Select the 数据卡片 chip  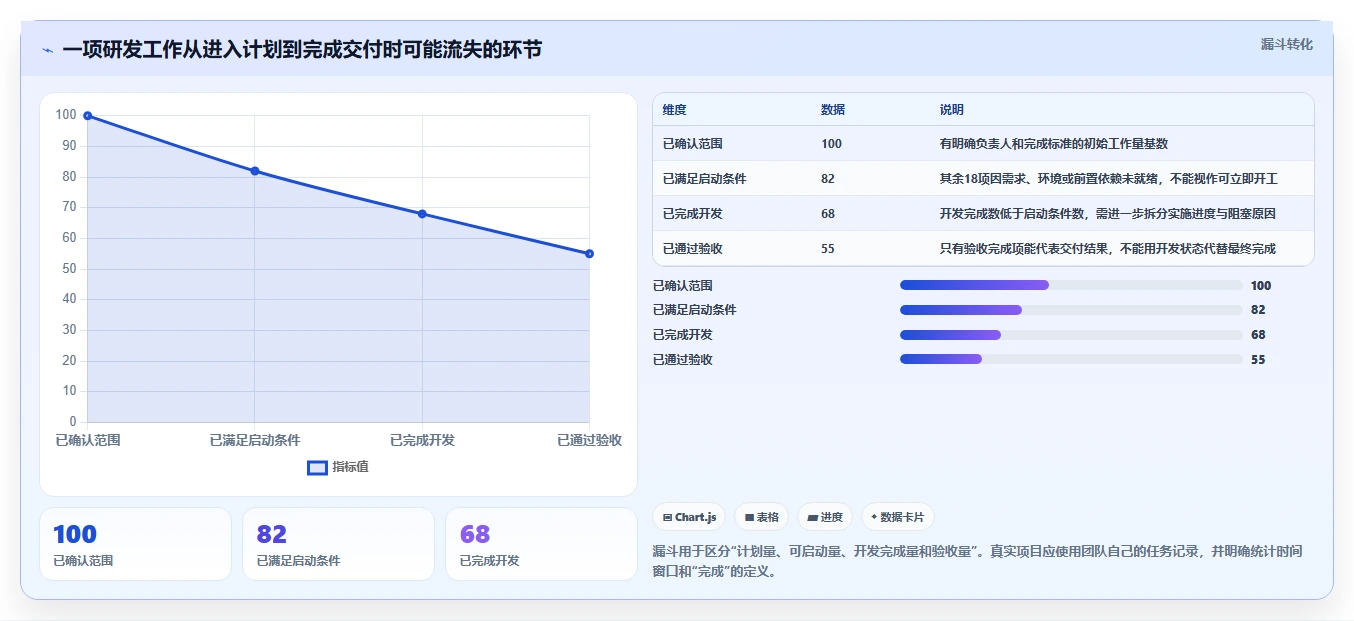897,517
